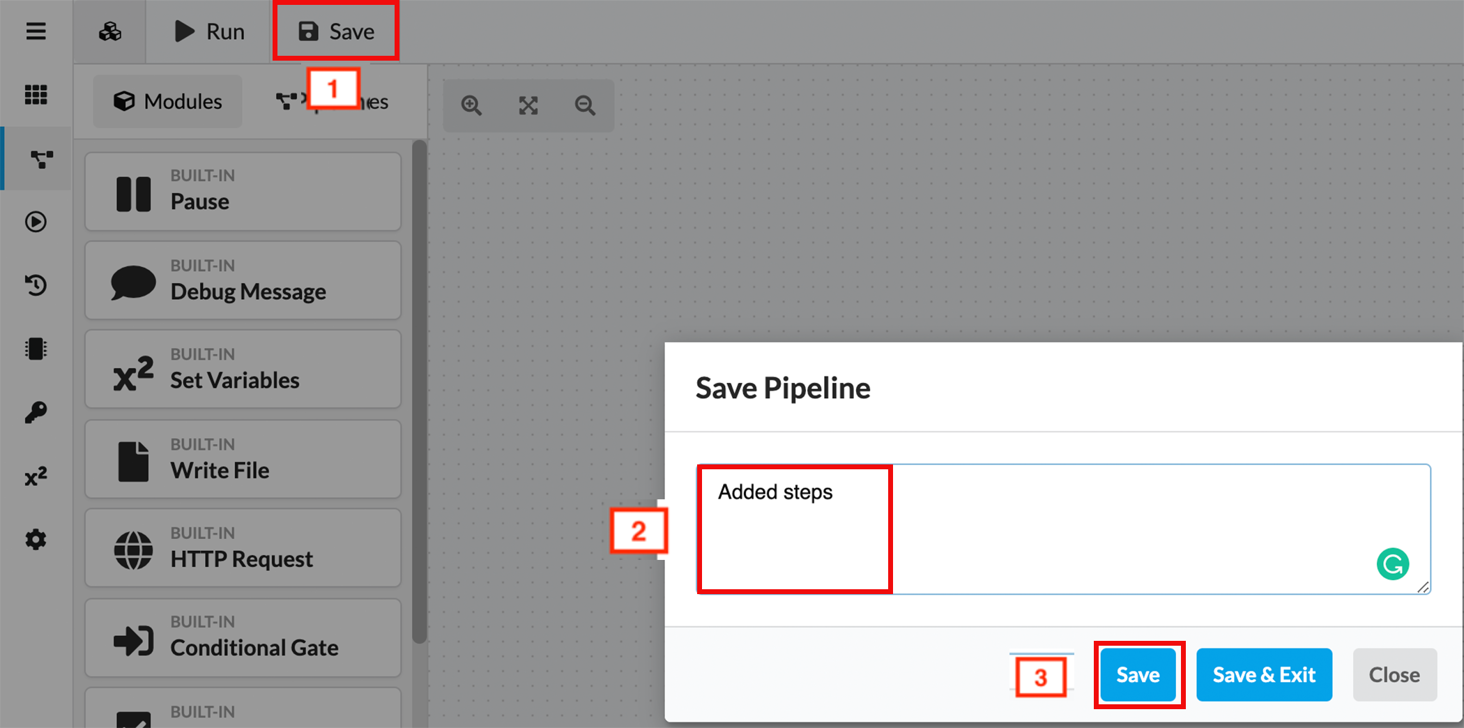Click the Save Pipeline comment text area
Viewport: 1464px width, 728px height.
[1100, 528]
